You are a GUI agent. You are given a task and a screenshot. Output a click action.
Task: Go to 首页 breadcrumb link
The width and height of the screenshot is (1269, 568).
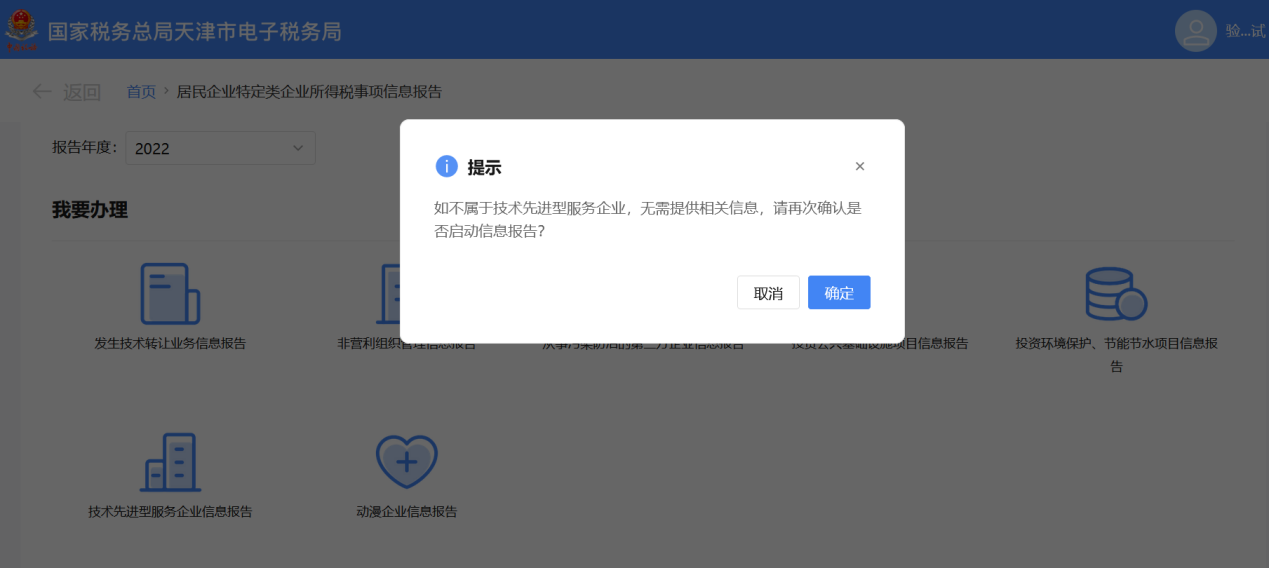click(x=141, y=92)
